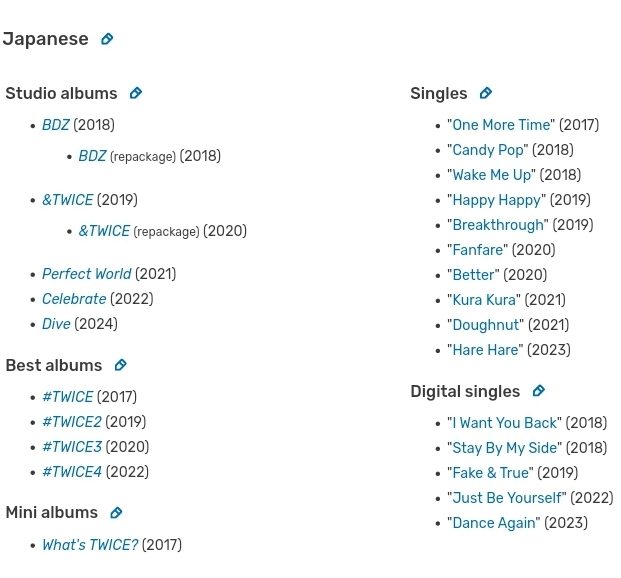The width and height of the screenshot is (621, 578).
Task: Open the Celebrate album link
Action: (74, 299)
